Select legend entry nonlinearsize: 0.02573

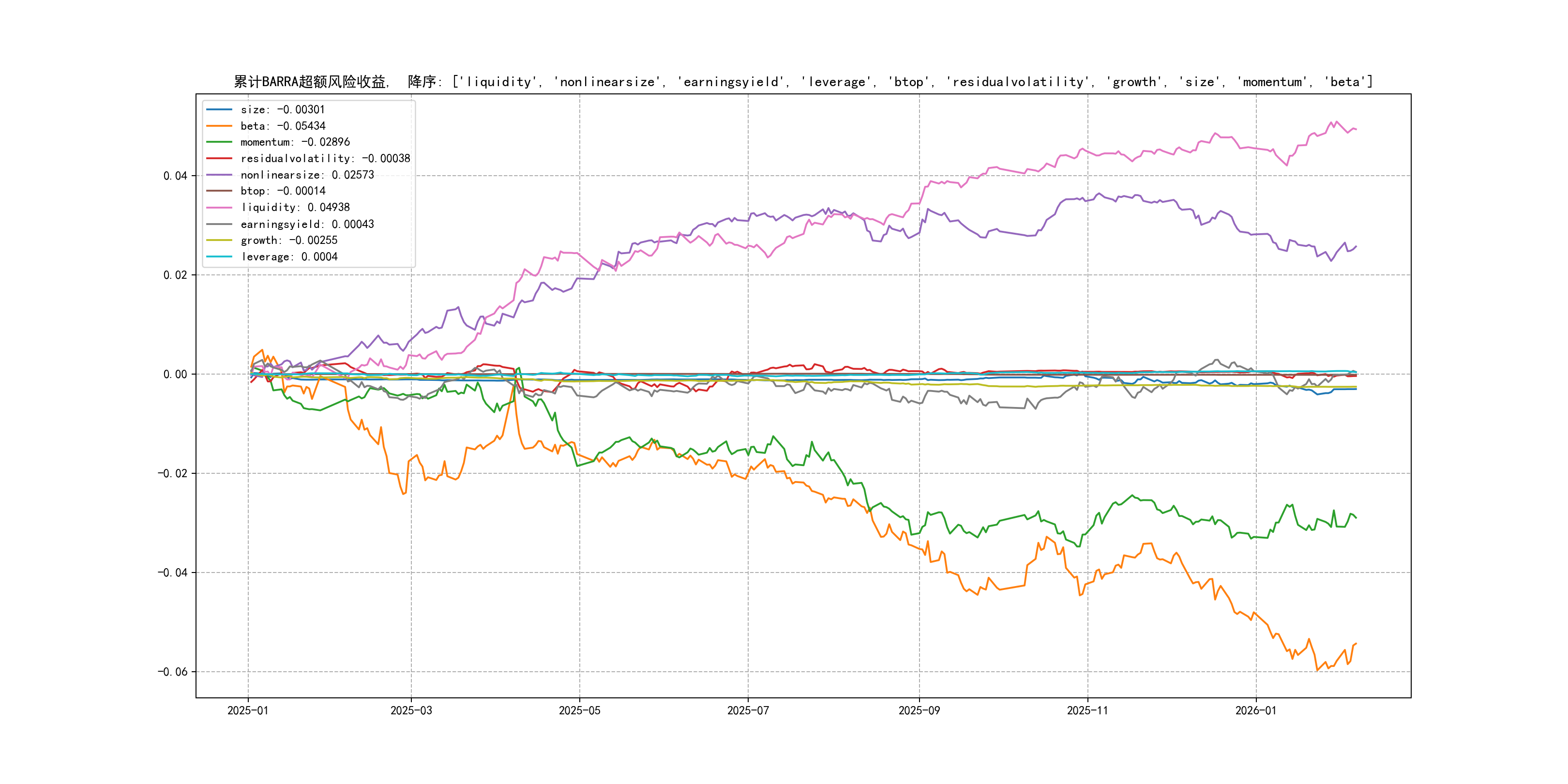pos(307,175)
